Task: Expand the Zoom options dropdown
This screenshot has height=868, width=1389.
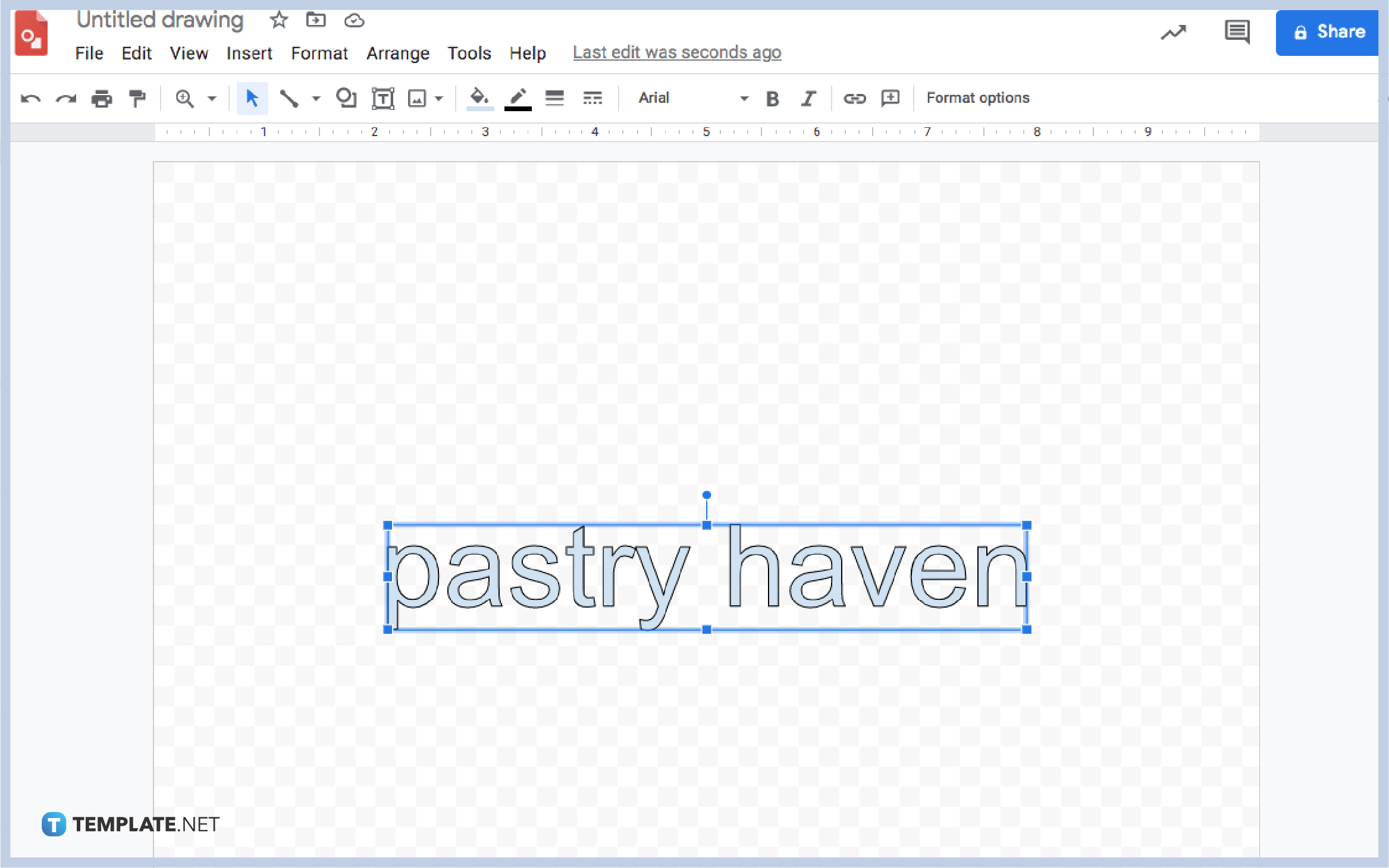Action: click(211, 98)
